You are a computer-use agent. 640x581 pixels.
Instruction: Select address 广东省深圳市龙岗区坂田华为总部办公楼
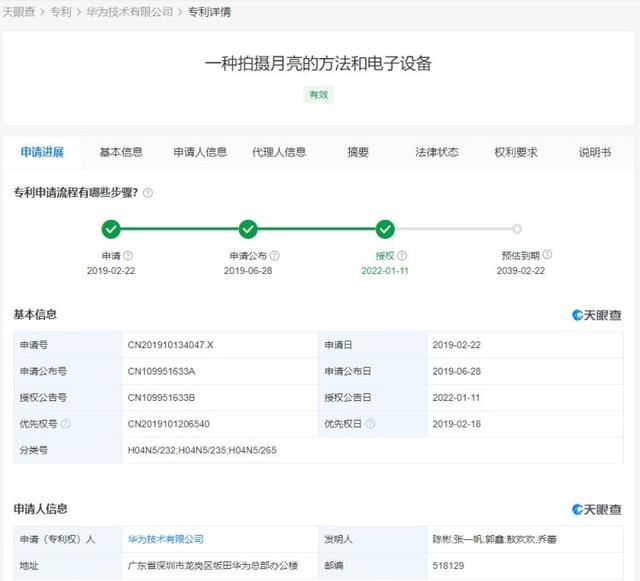click(213, 565)
